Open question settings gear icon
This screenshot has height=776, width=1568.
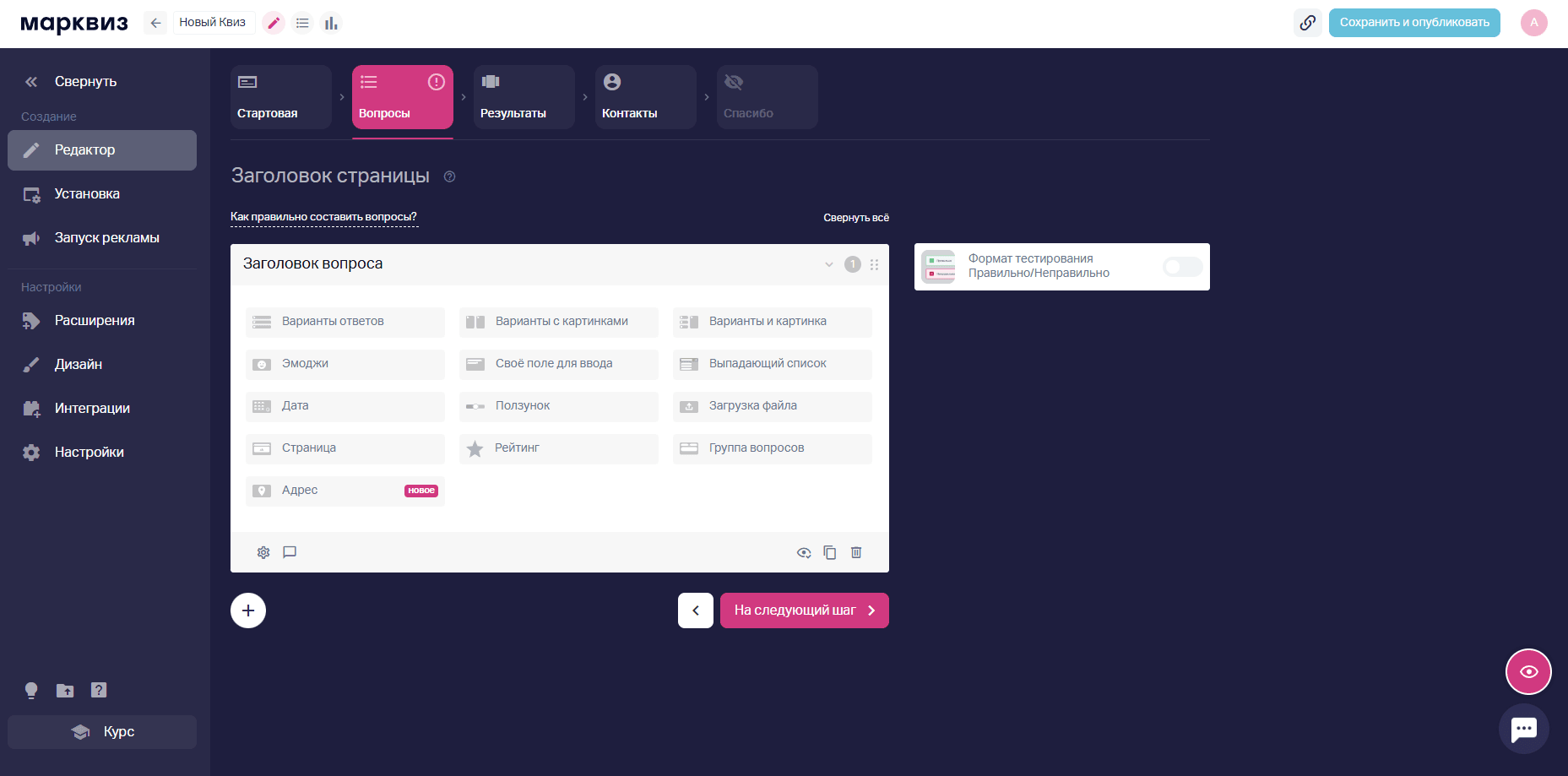coord(263,552)
